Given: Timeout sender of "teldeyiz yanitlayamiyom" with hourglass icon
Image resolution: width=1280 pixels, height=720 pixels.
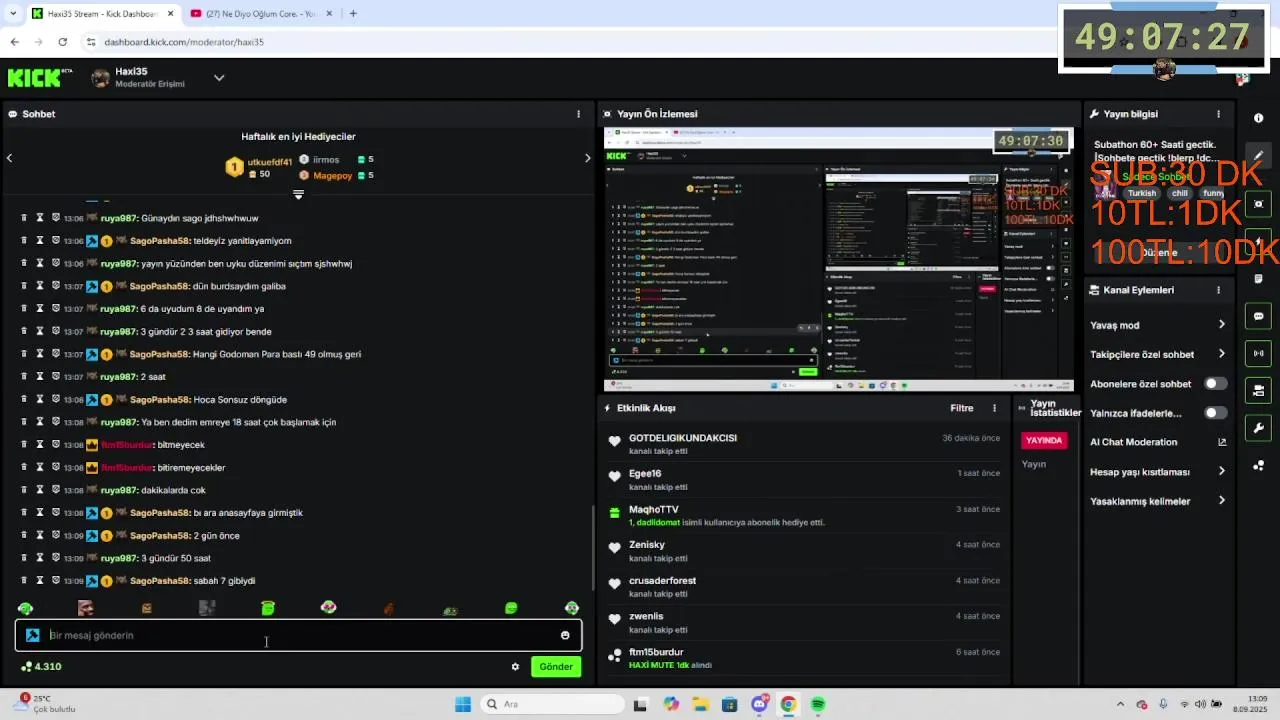Looking at the screenshot, I should click(x=40, y=241).
